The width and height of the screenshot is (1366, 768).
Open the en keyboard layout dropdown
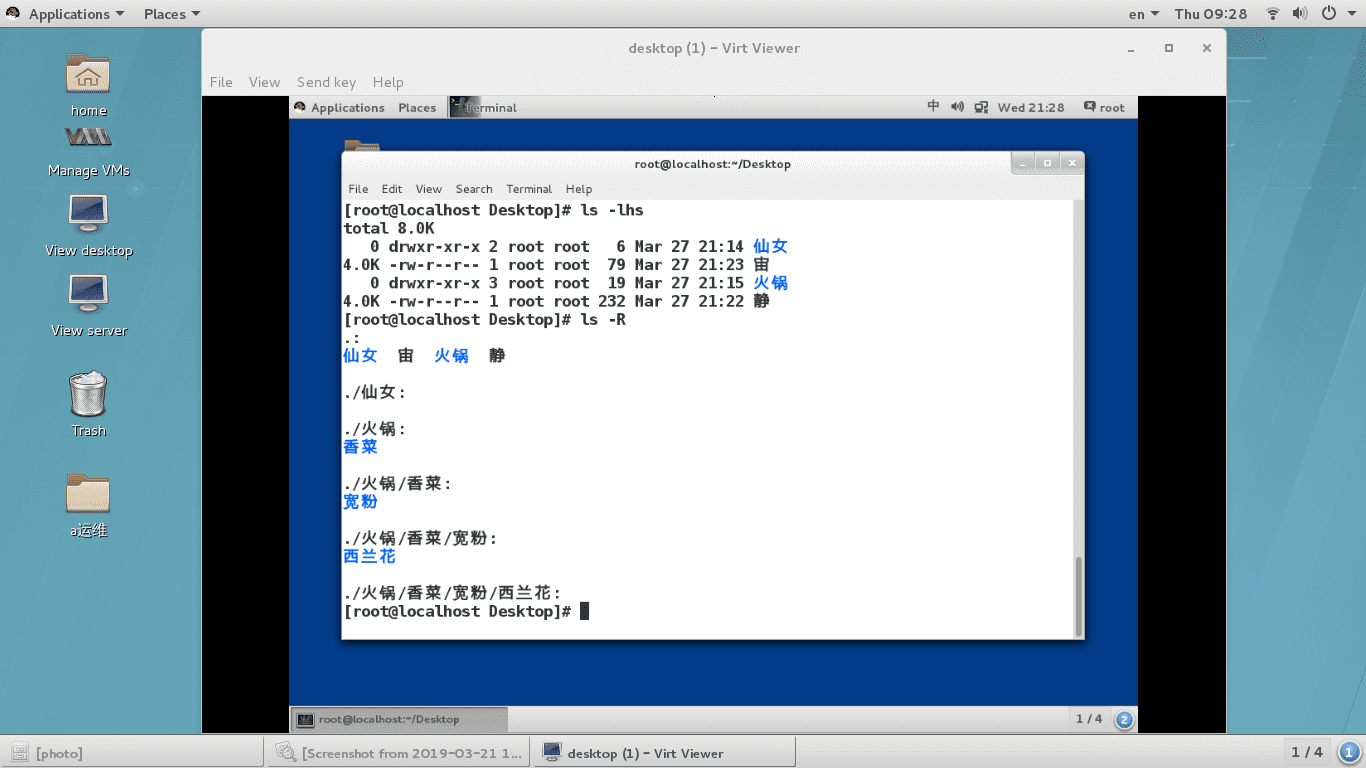(x=1140, y=13)
